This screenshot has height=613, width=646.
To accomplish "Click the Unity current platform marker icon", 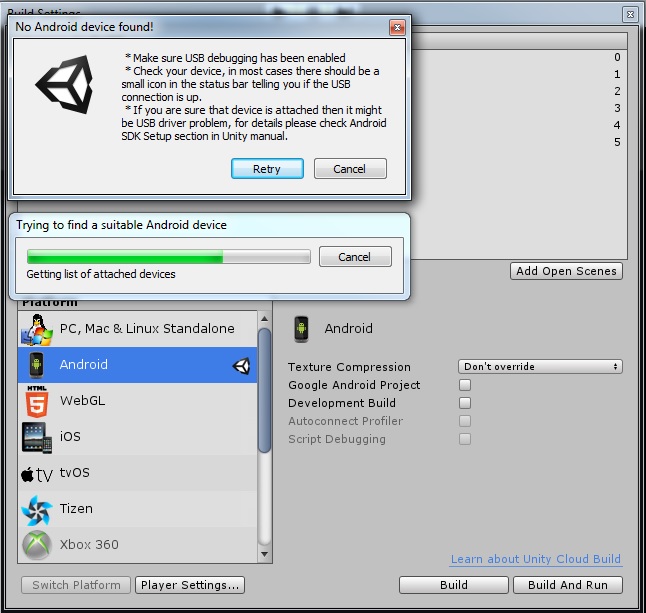I will coord(241,365).
